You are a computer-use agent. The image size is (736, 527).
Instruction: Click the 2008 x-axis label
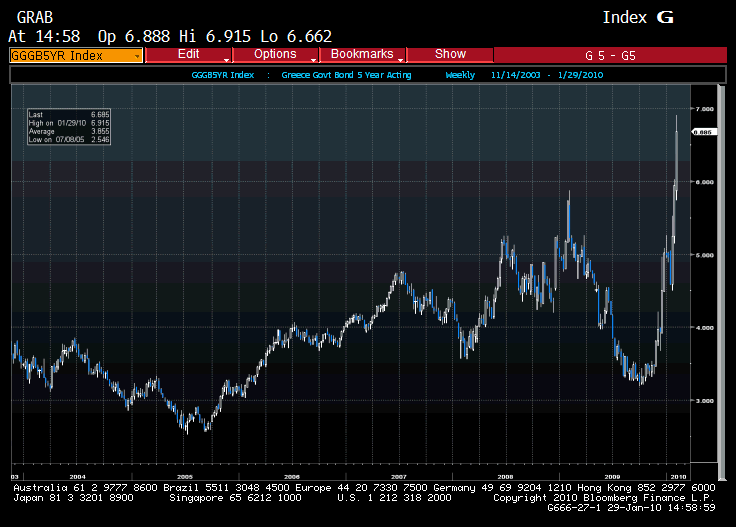click(x=506, y=477)
